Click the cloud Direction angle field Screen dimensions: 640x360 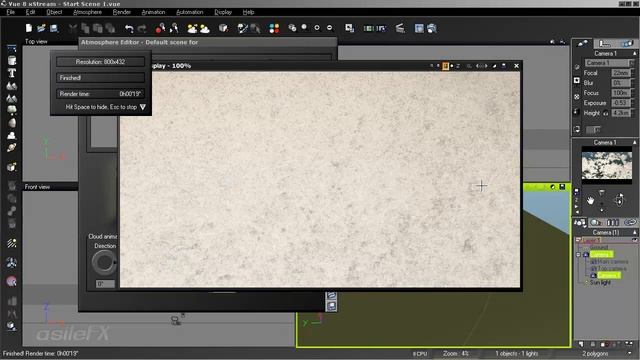(105, 284)
